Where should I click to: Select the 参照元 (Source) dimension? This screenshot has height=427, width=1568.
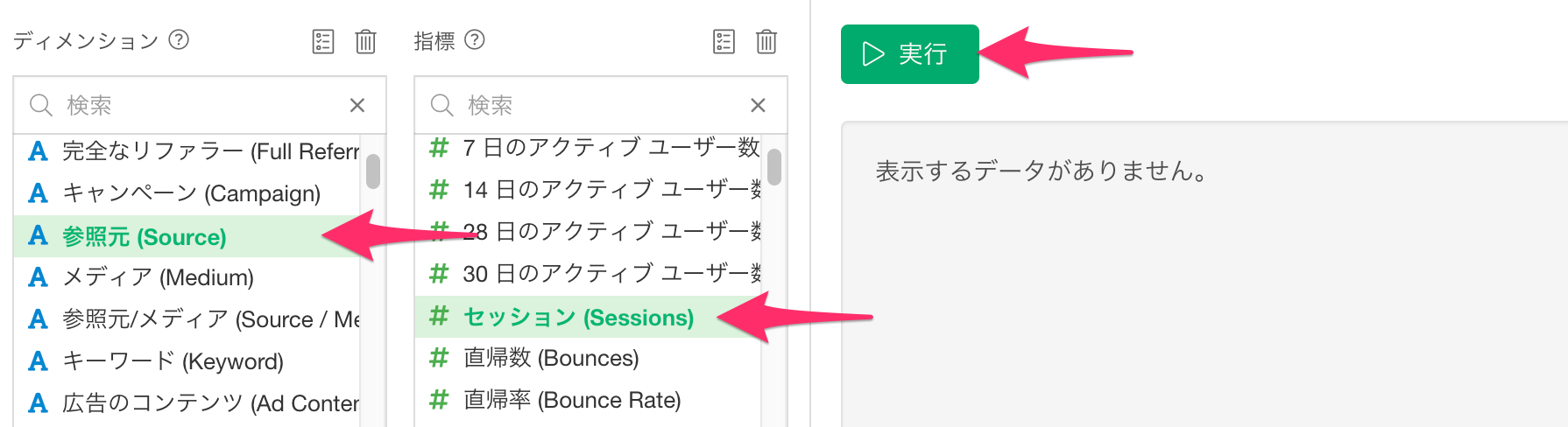point(187,236)
